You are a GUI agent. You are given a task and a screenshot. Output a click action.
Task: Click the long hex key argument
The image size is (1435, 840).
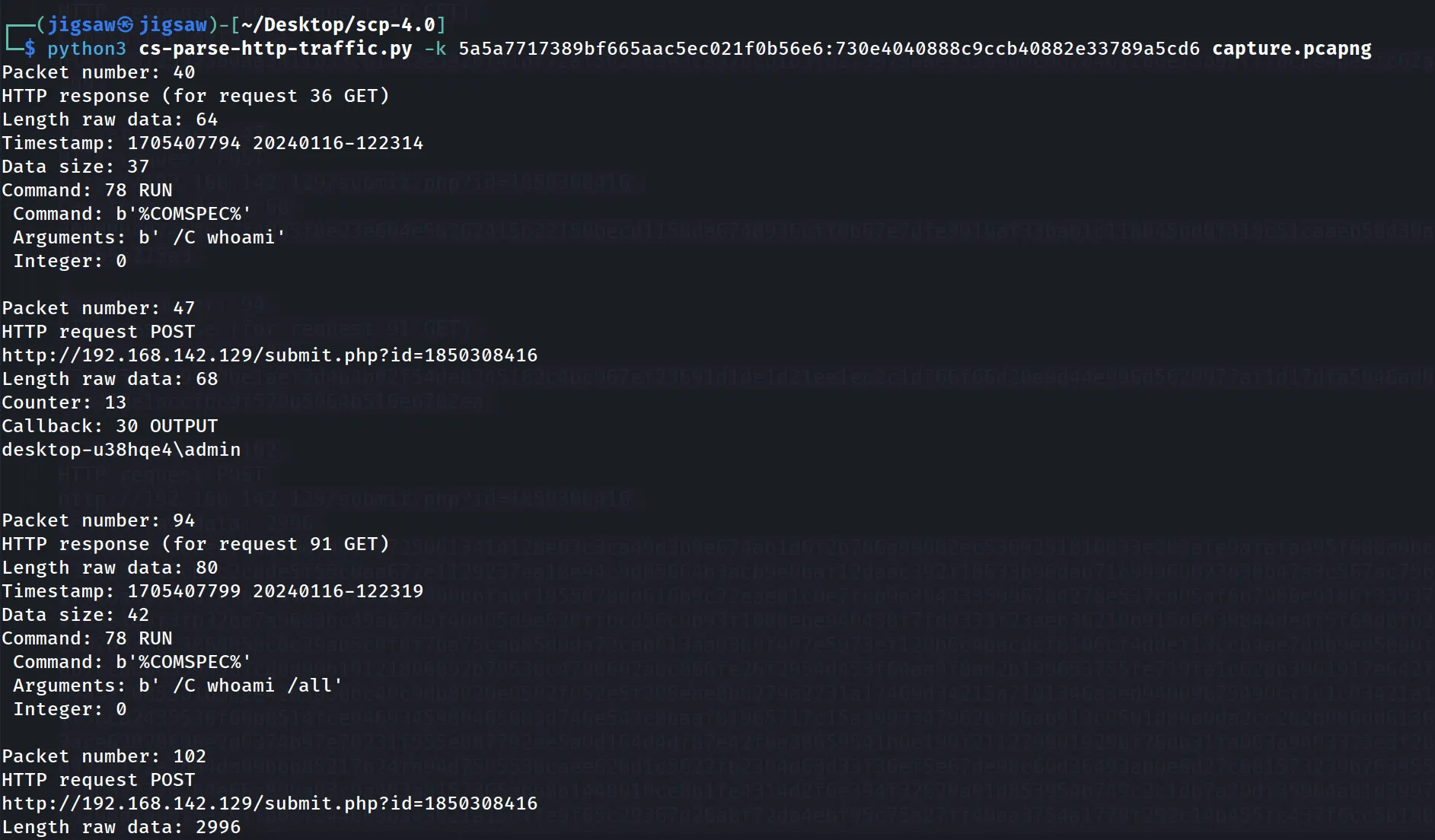click(x=829, y=49)
